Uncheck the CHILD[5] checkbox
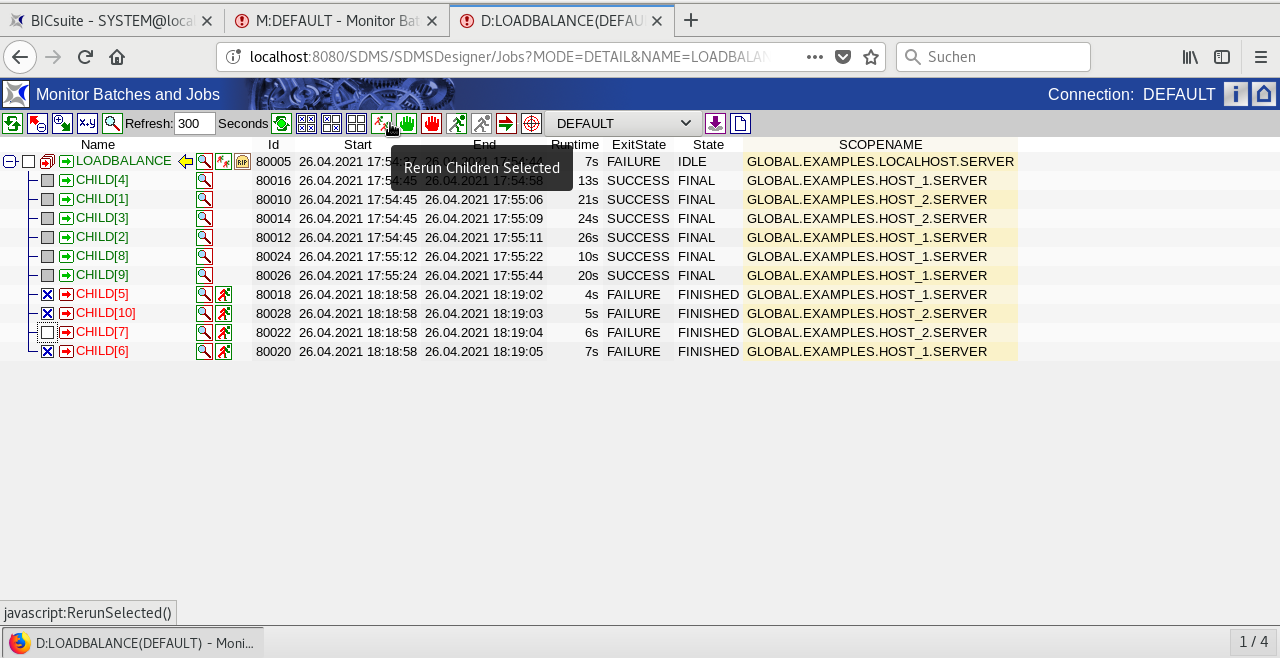The image size is (1280, 658). click(47, 295)
